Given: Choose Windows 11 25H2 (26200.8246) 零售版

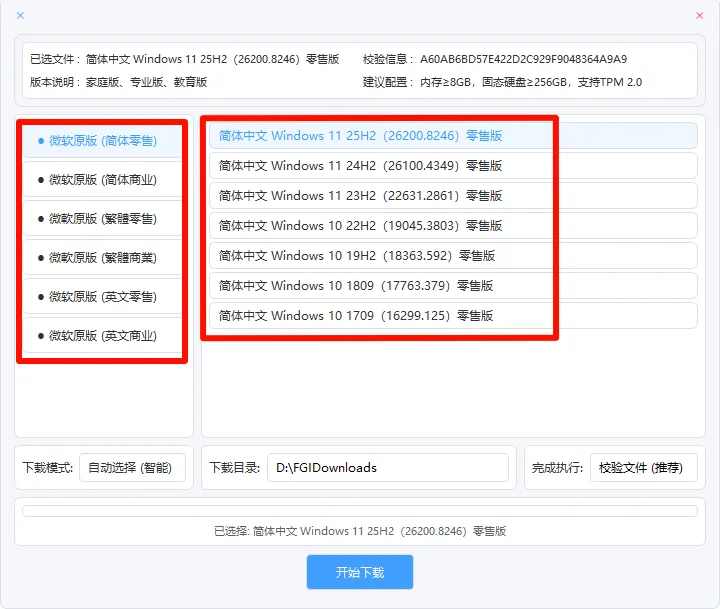Looking at the screenshot, I should click(453, 135).
